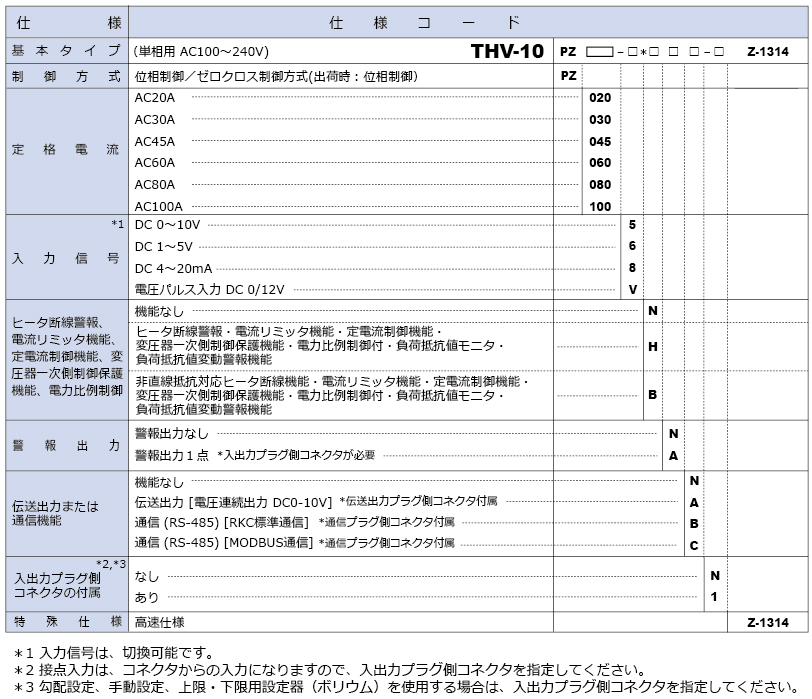The width and height of the screenshot is (812, 699).
Task: Click the 定格電流 row heading
Action: [65, 150]
